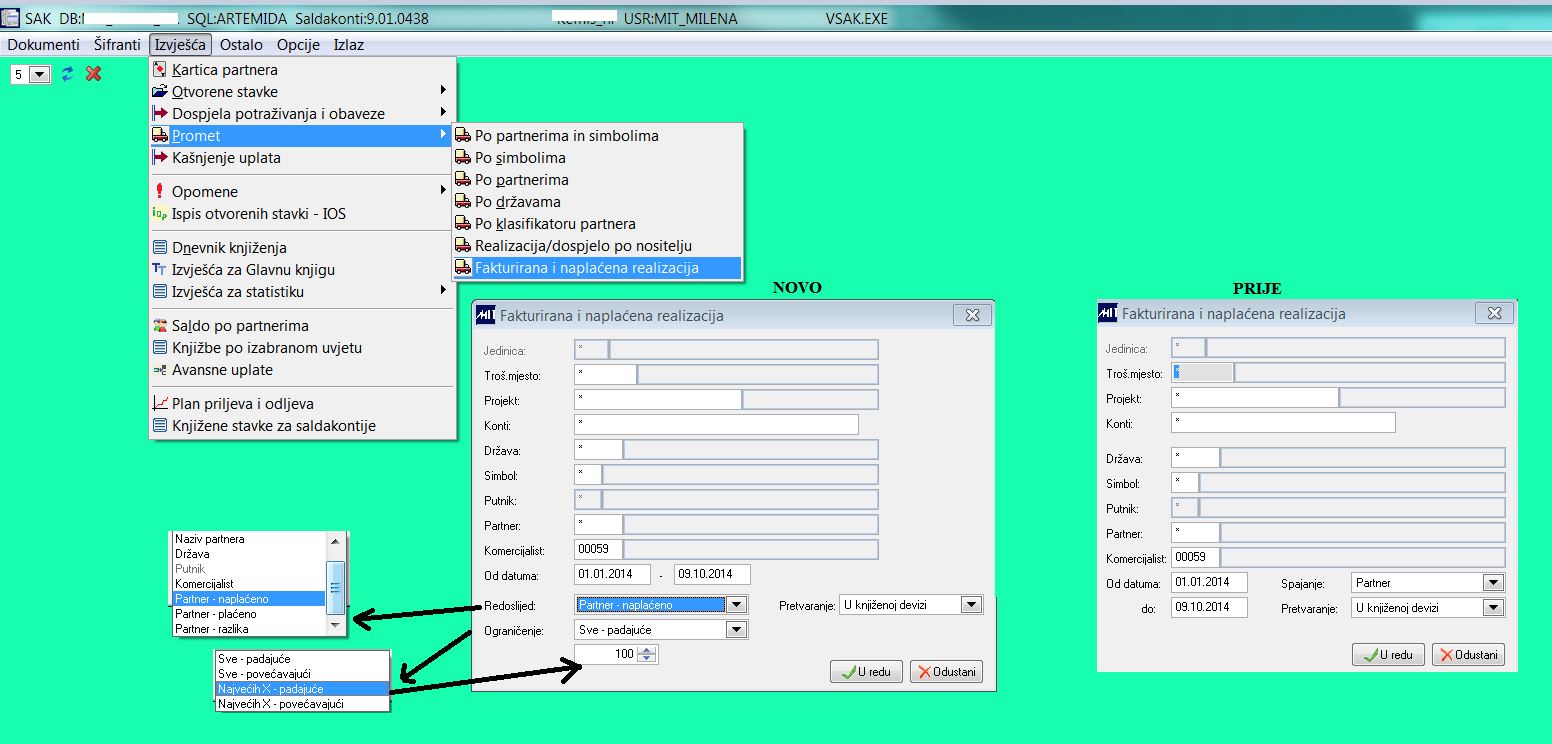Click U redu in the NOVO dialog
Screen dimensions: 1552x744
(866, 672)
